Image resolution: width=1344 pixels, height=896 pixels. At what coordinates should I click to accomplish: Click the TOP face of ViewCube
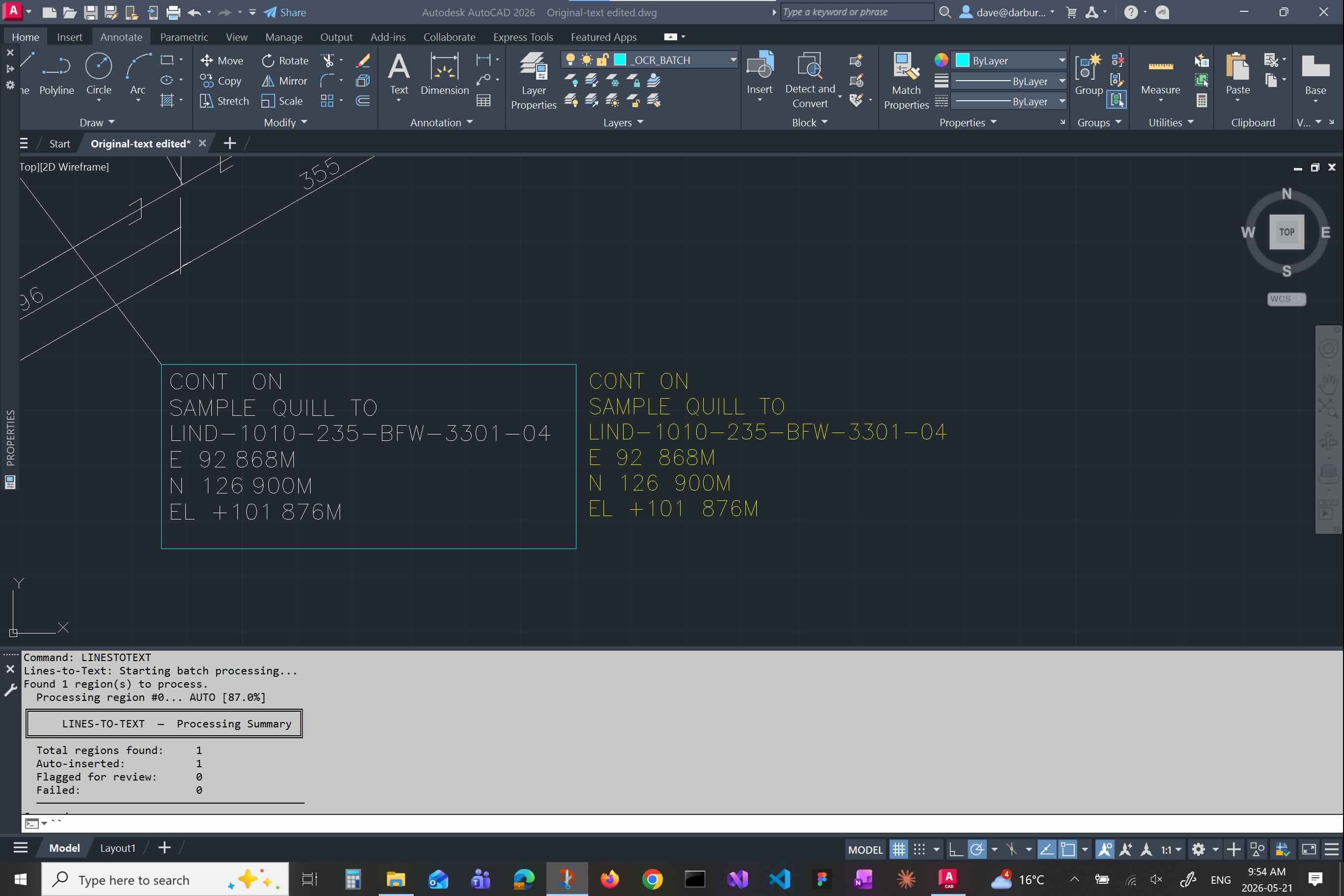pos(1287,232)
